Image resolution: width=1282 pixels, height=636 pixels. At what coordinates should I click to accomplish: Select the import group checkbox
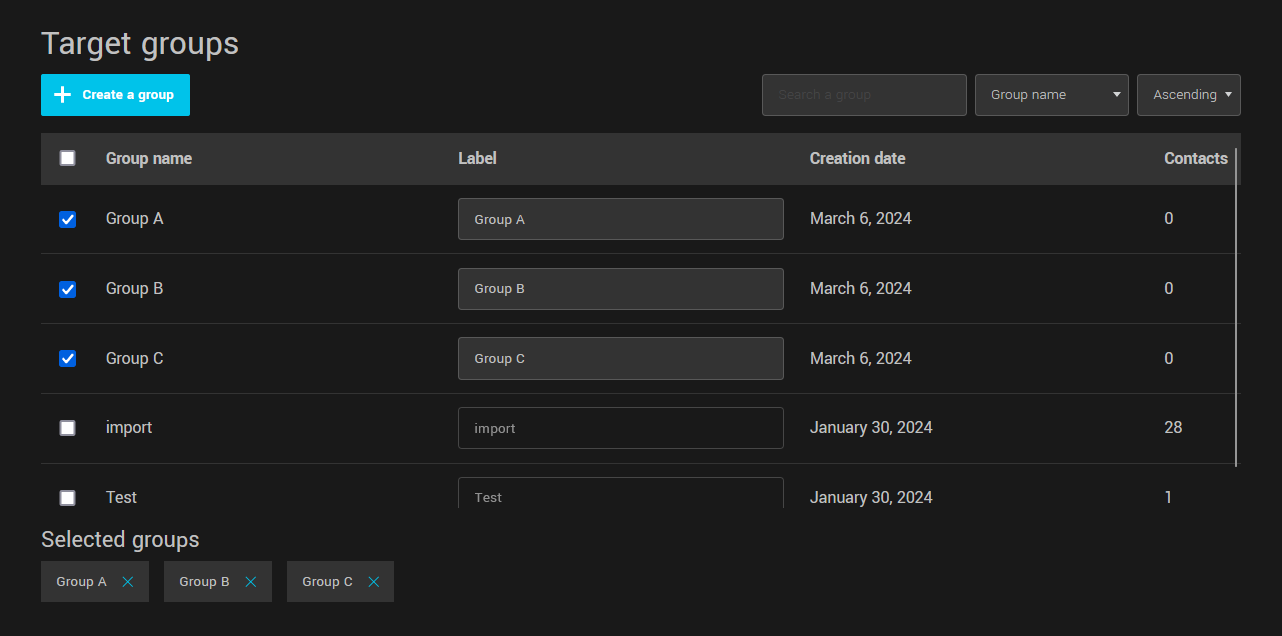[x=67, y=428]
